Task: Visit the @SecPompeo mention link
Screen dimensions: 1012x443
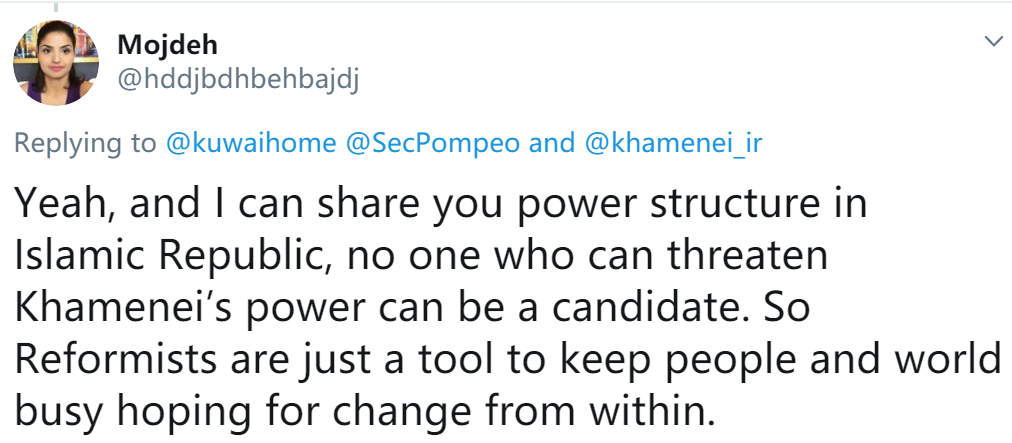Action: pyautogui.click(x=432, y=143)
